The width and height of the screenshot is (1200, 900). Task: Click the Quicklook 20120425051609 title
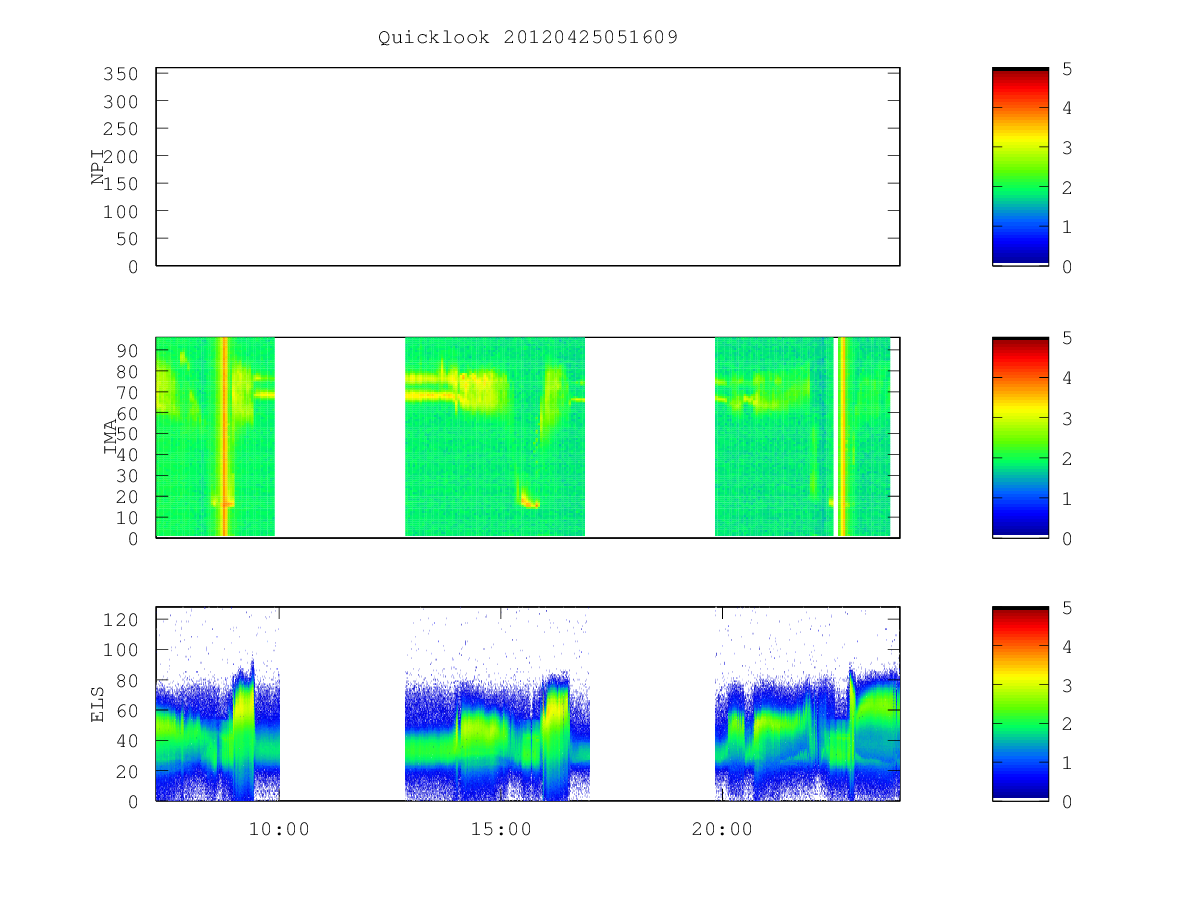528,38
